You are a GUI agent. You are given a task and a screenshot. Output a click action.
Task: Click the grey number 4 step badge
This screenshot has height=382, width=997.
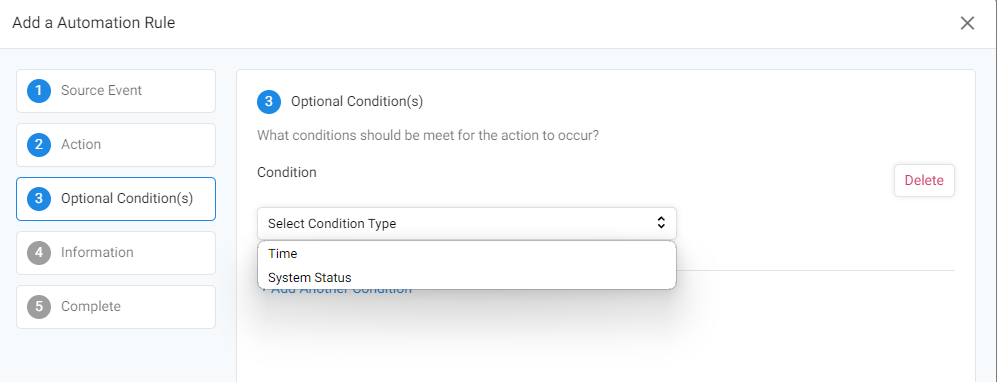pos(39,253)
